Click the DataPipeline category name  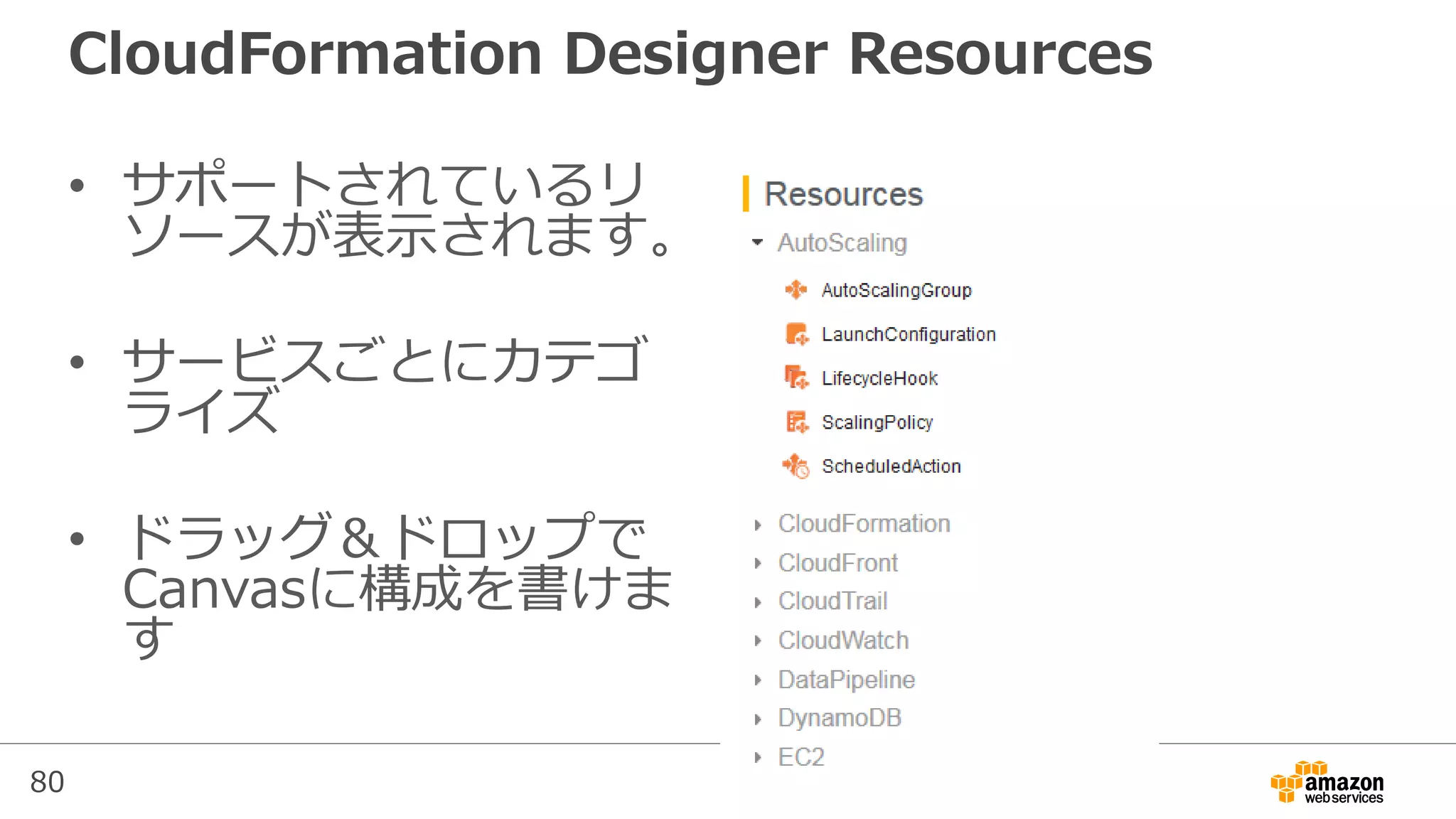(x=847, y=680)
